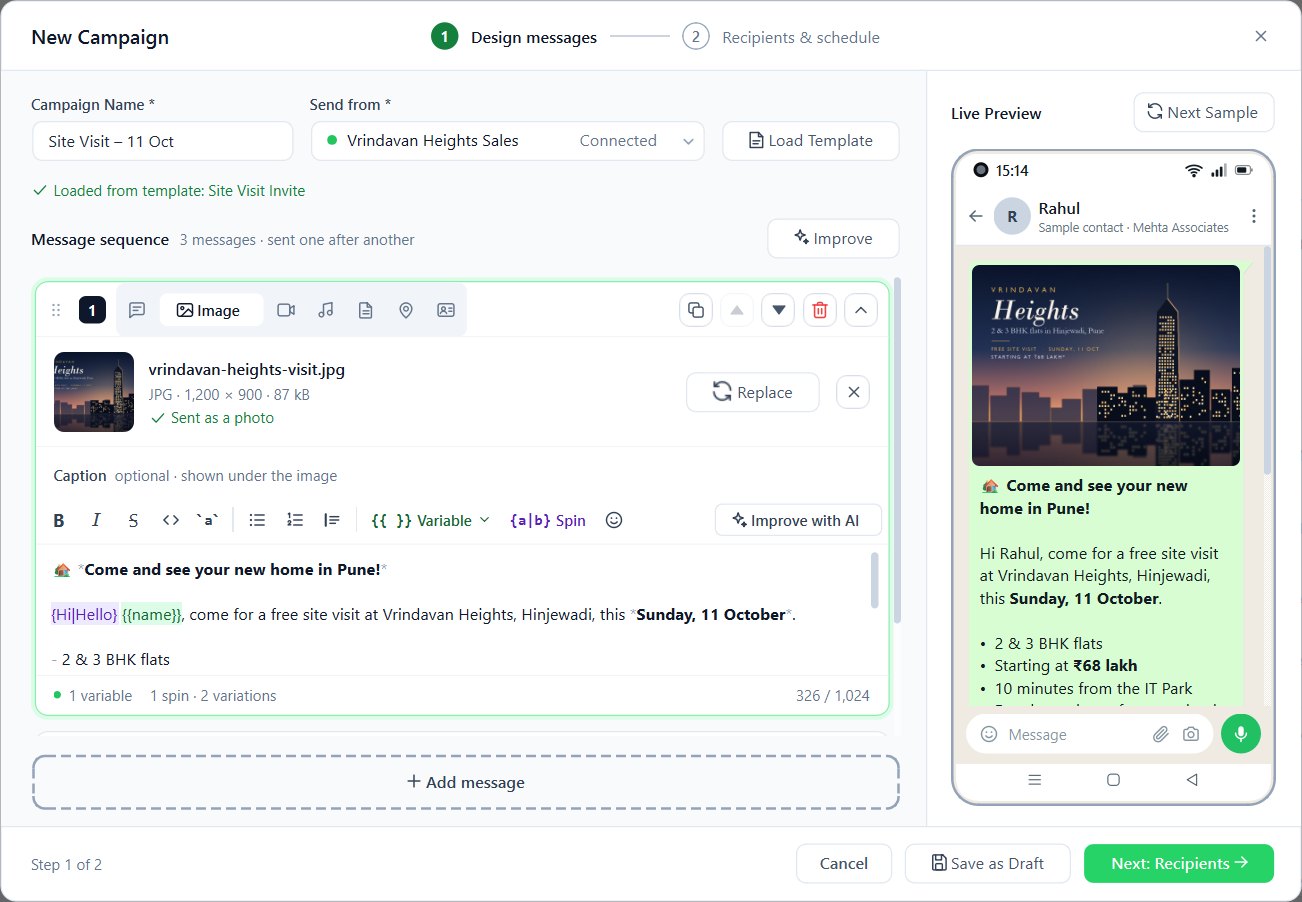The height and width of the screenshot is (902, 1302).
Task: Choose the location message type icon
Action: [406, 310]
